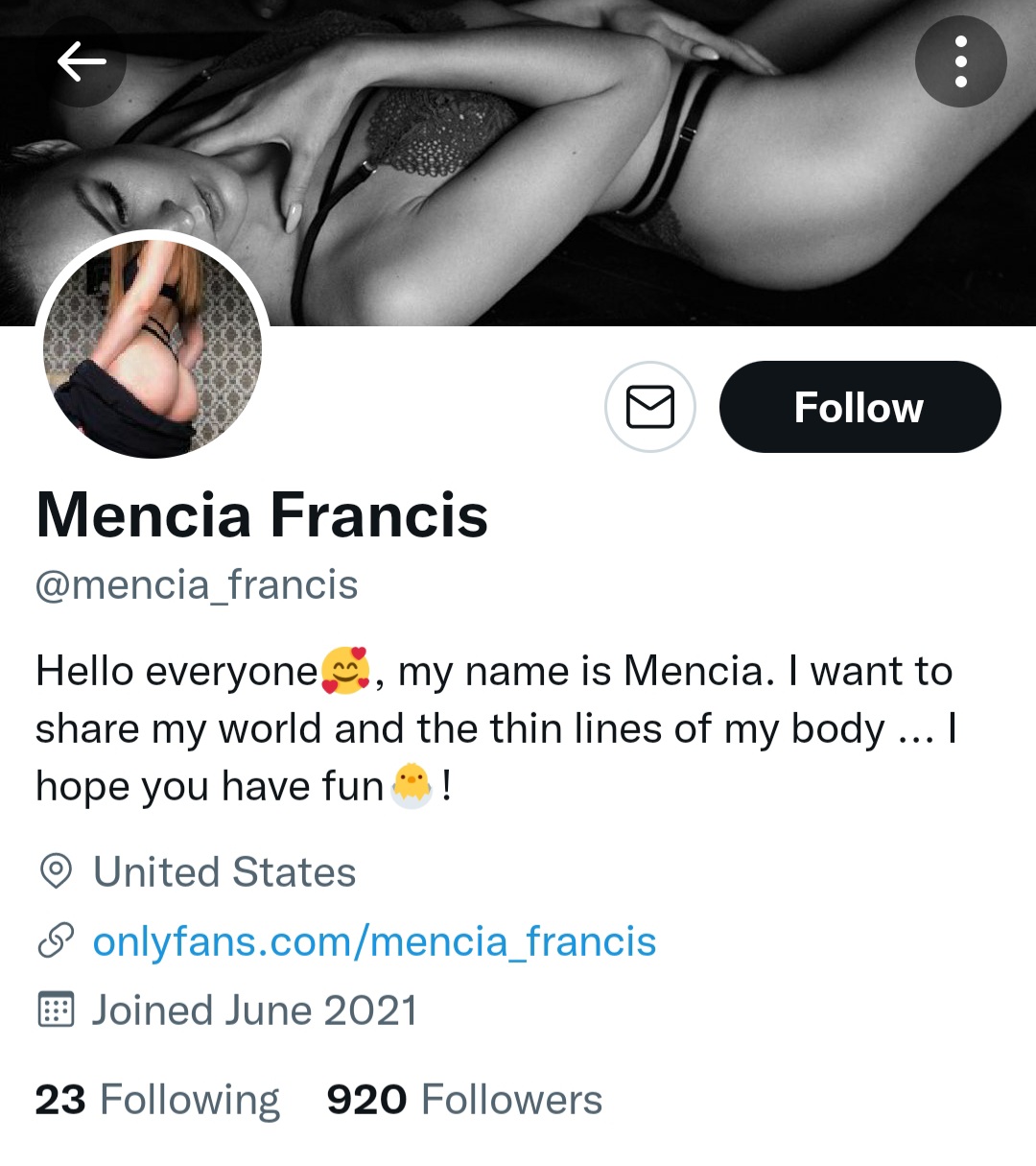The width and height of the screenshot is (1036, 1166).
Task: Open the onlyfans.com/mencia_francis link
Action: [x=374, y=941]
